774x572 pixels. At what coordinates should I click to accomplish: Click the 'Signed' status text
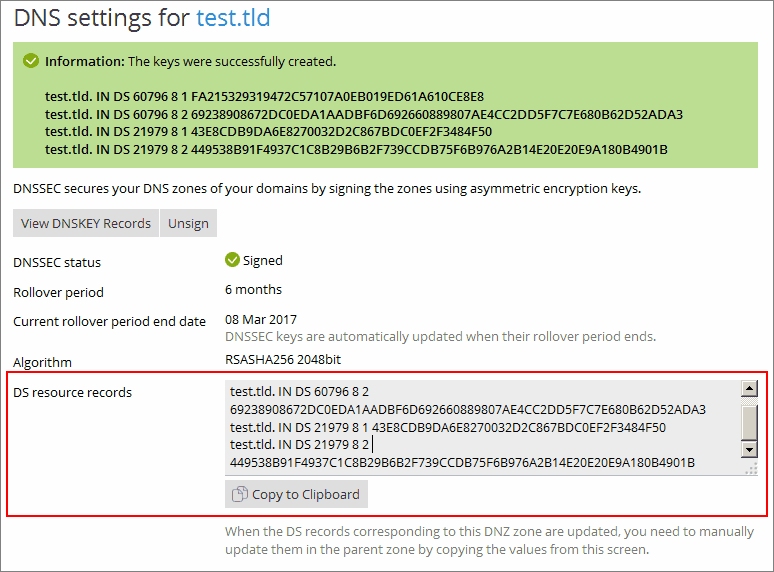click(263, 260)
